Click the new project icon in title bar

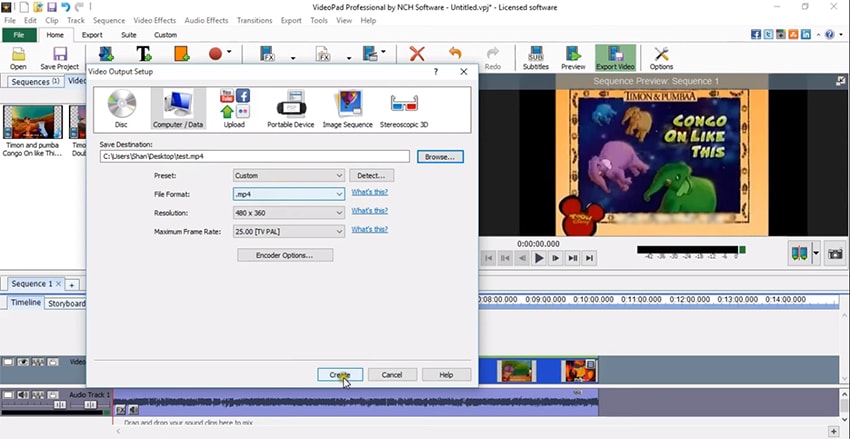24,7
